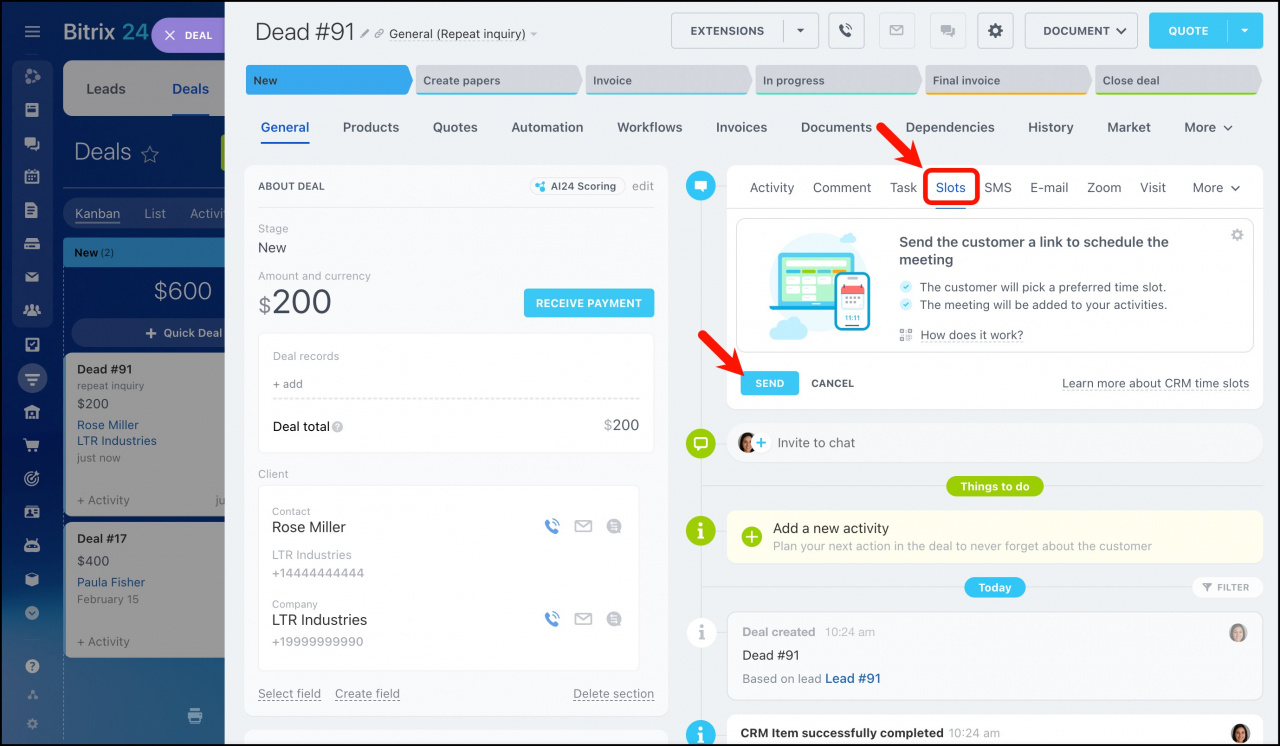1280x746 pixels.
Task: Open the tasks checkmark icon in the sidebar
Action: [32, 345]
